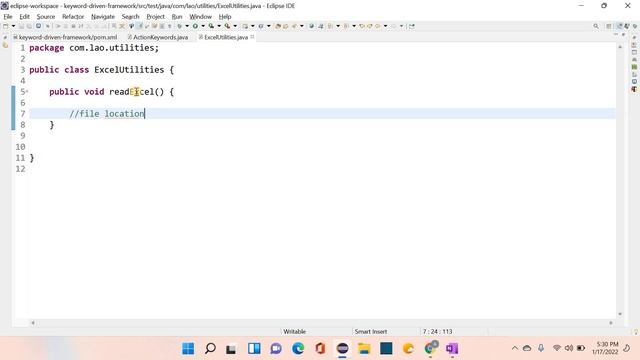Open Microsoft Edge from the taskbar

coord(298,349)
